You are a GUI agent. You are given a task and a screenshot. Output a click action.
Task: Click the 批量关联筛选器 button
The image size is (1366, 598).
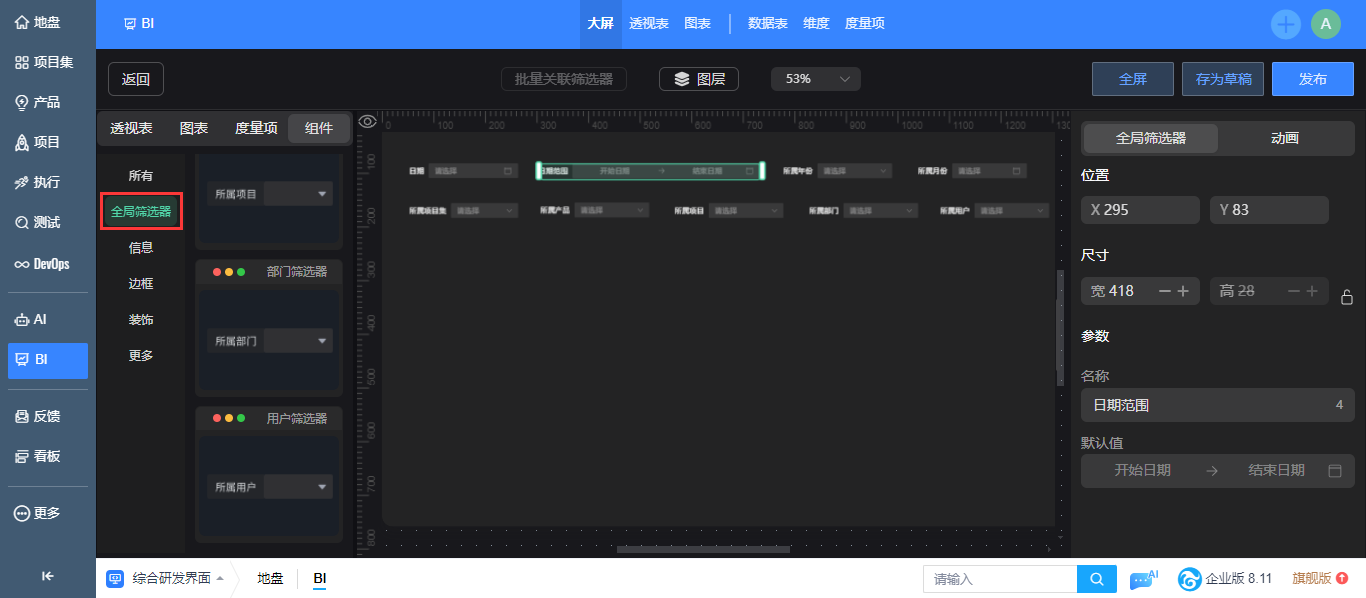(x=564, y=79)
